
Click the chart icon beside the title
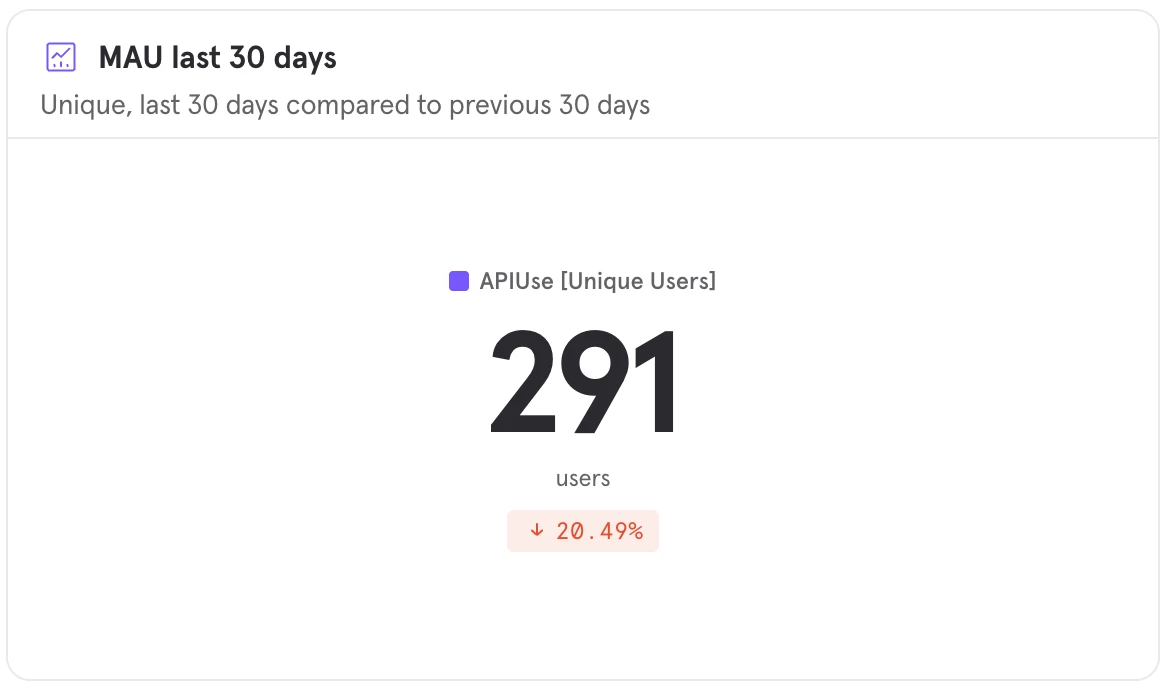[61, 57]
